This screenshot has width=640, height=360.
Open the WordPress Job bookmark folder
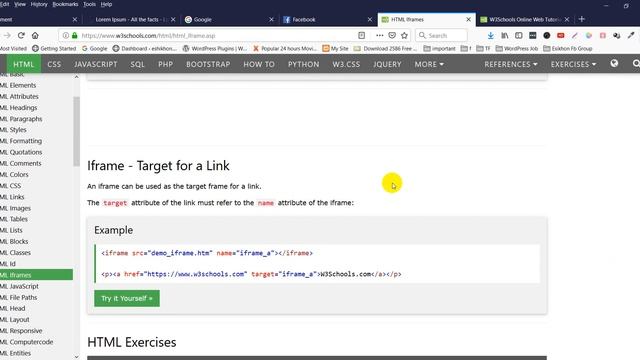point(517,49)
